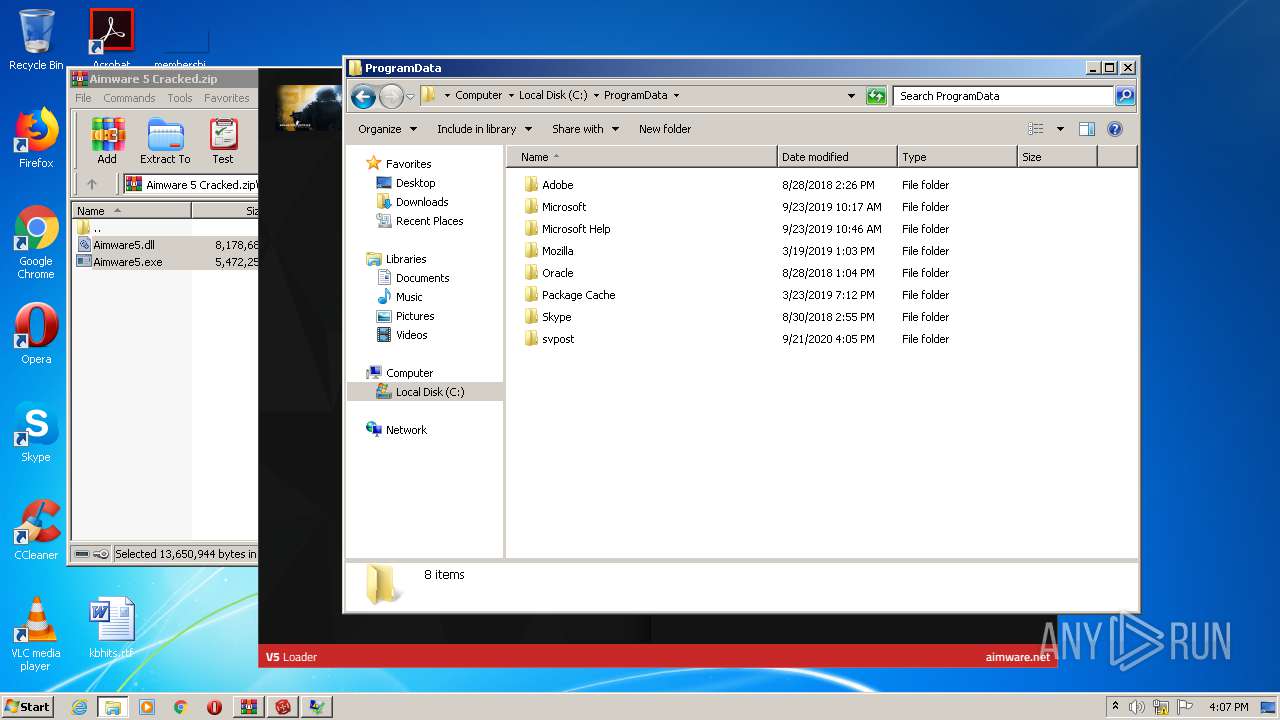This screenshot has width=1280, height=720.
Task: Select the Adobe folder
Action: 557,185
